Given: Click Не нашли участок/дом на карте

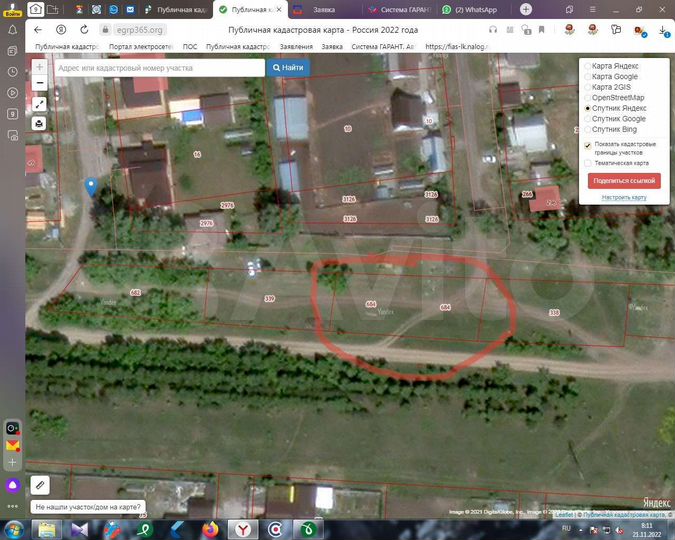Looking at the screenshot, I should 88,507.
